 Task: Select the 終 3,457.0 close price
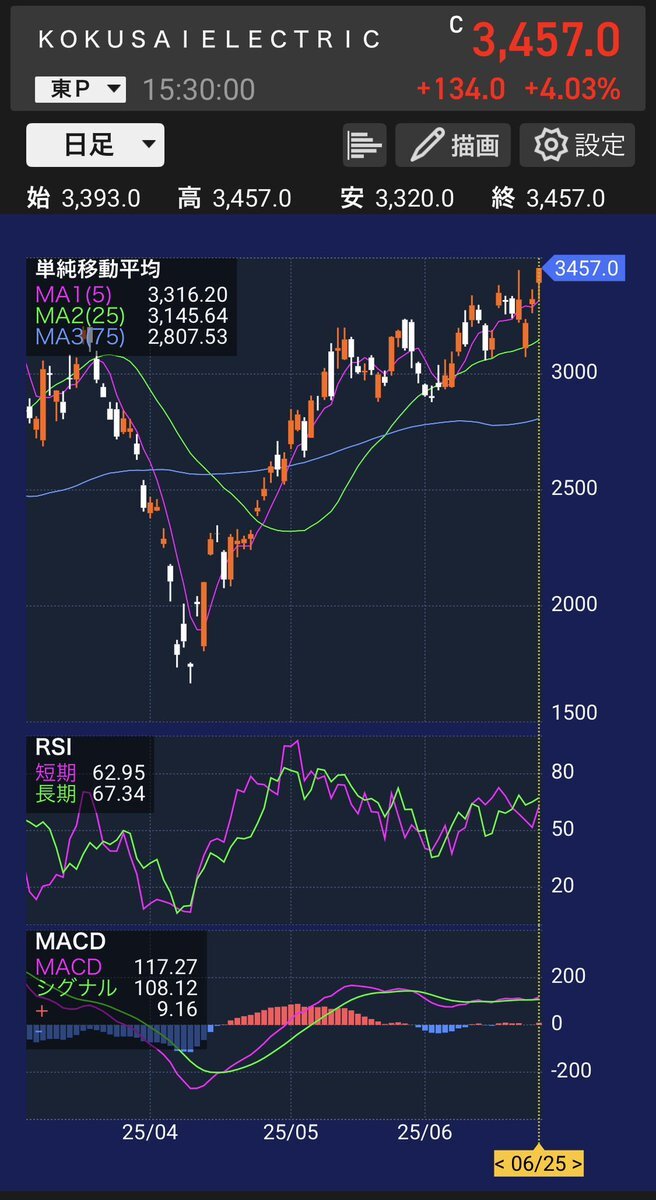pos(548,198)
